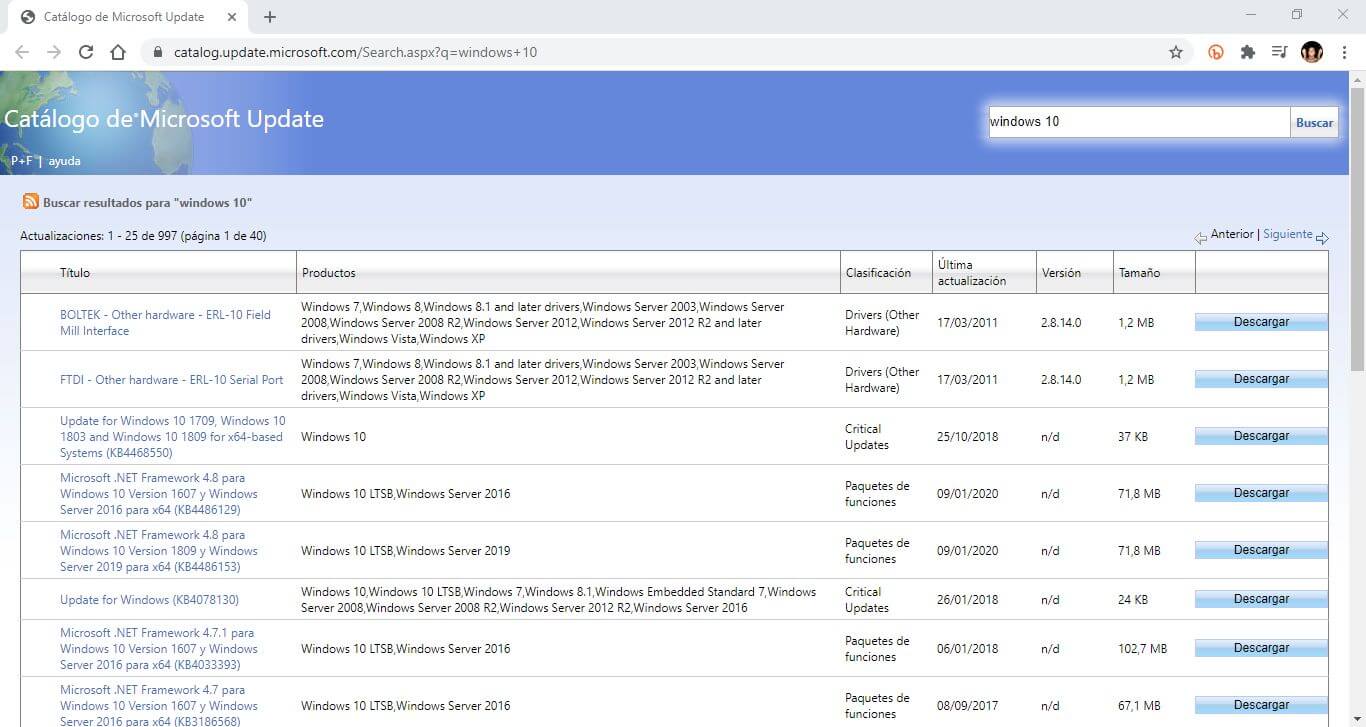Screen dimensions: 1366x727
Task: Sort by Productos column header
Action: (328, 273)
